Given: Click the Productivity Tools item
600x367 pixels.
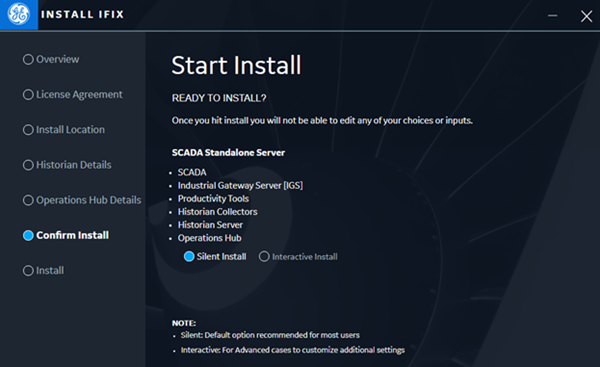Looking at the screenshot, I should coord(213,199).
